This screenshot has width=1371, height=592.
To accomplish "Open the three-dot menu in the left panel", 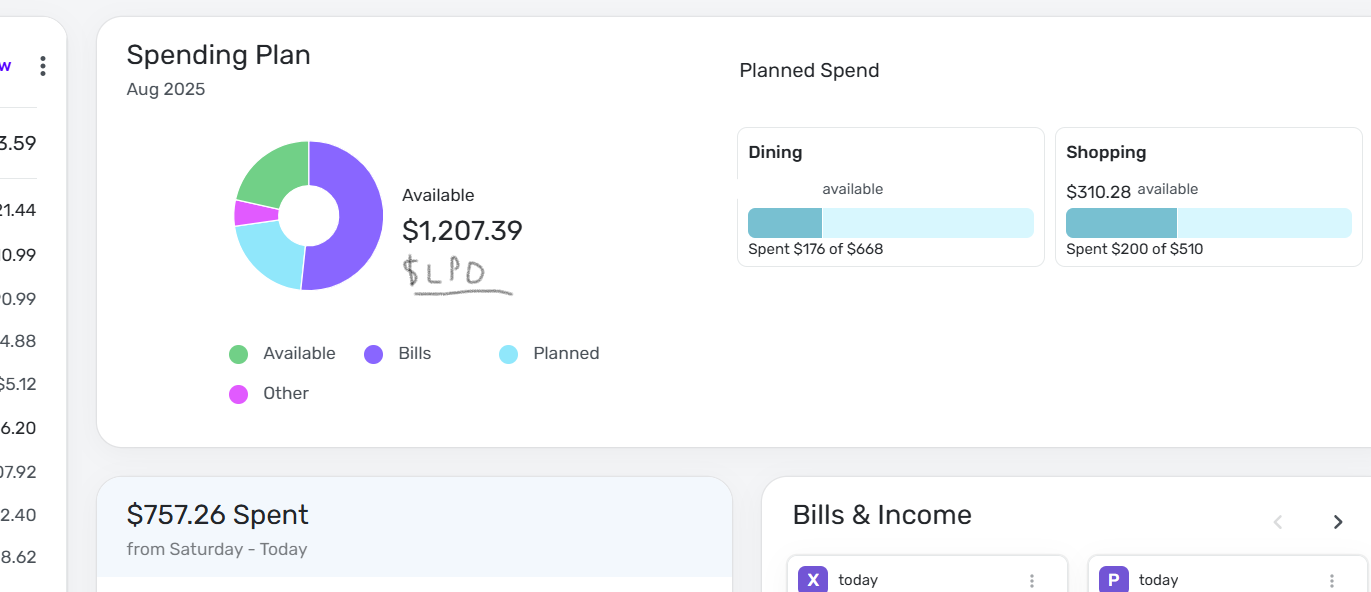I will click(x=42, y=66).
